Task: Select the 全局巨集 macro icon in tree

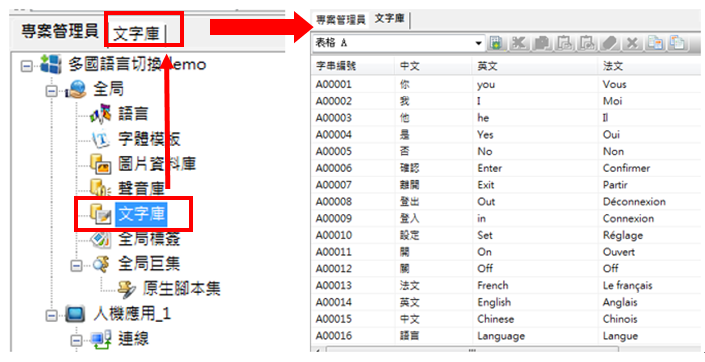Action: point(100,264)
